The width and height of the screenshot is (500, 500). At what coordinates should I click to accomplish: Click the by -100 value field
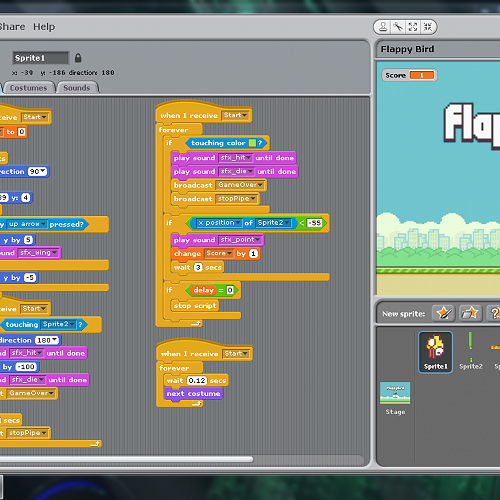point(27,367)
